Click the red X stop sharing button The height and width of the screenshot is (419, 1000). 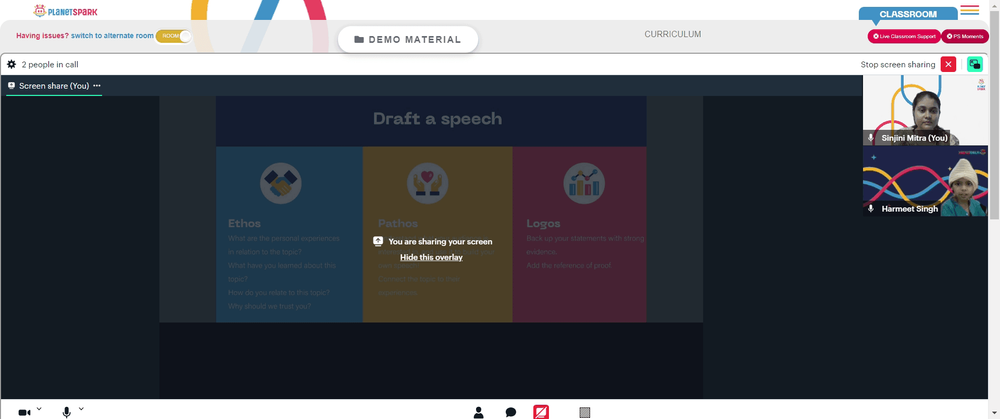point(948,64)
